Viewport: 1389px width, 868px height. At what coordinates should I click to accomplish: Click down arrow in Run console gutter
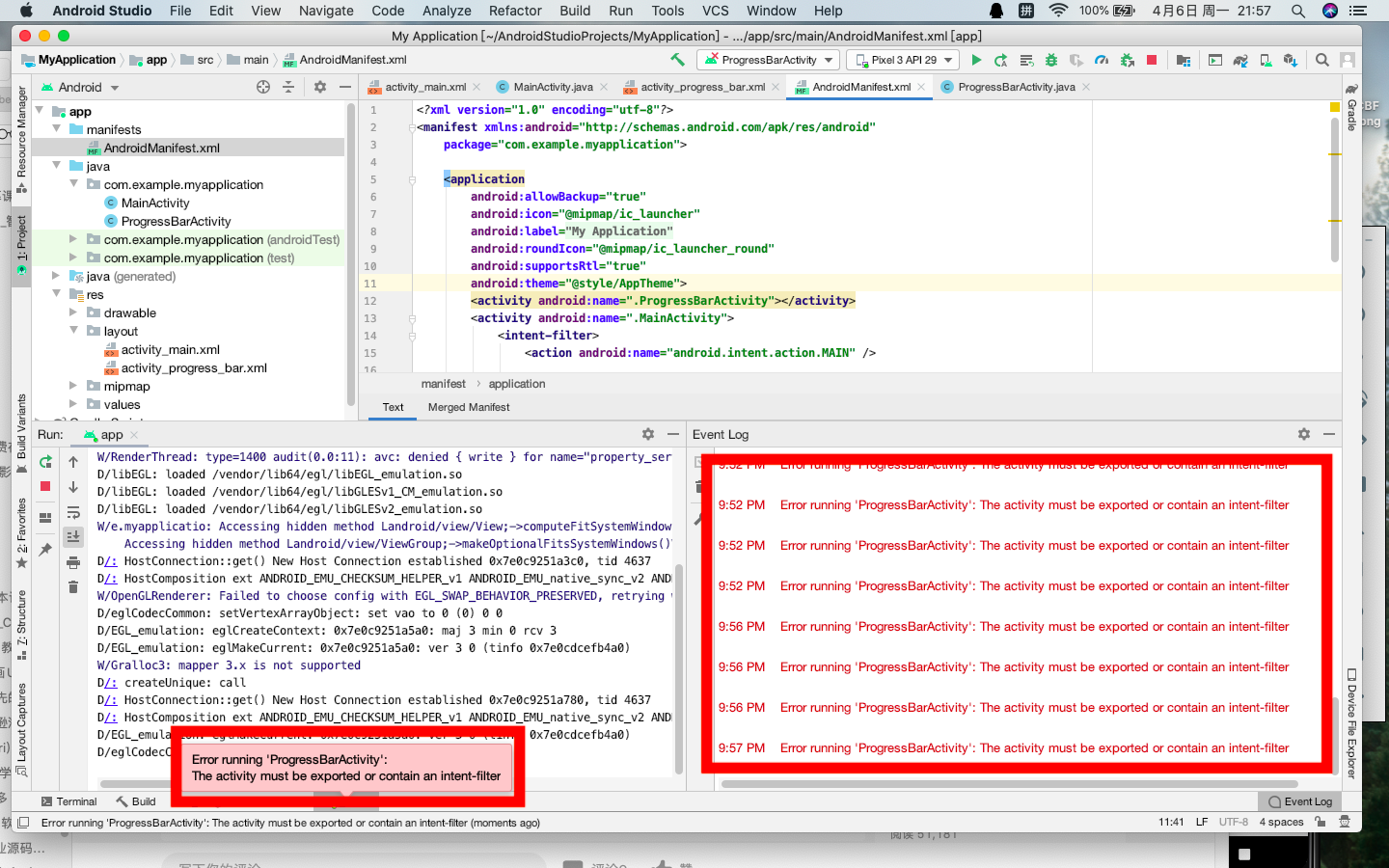(x=73, y=487)
